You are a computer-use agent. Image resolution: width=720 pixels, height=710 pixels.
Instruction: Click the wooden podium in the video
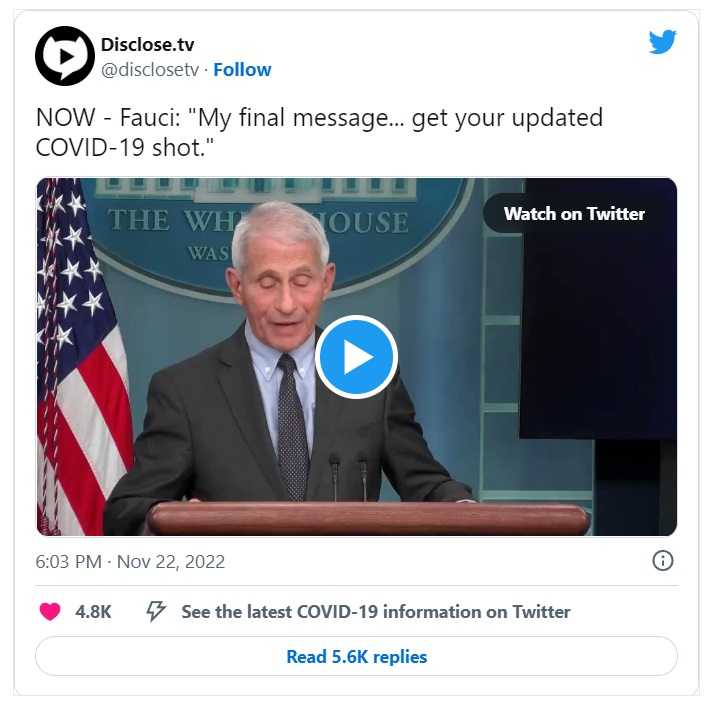(367, 518)
